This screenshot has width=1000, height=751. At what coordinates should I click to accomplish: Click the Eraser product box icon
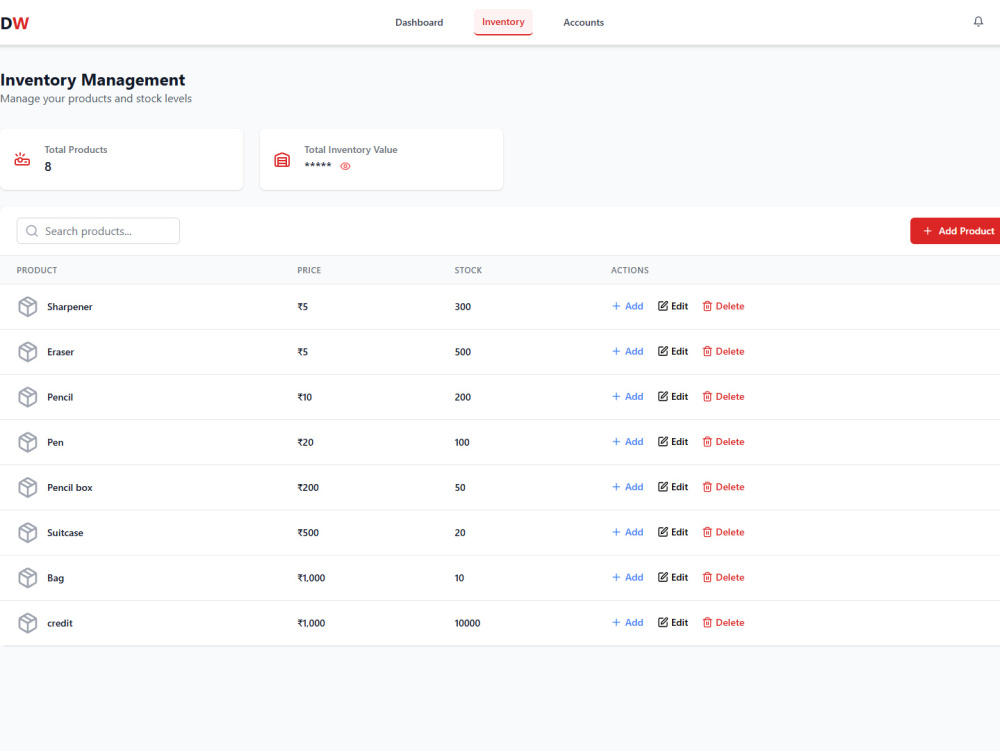click(27, 352)
